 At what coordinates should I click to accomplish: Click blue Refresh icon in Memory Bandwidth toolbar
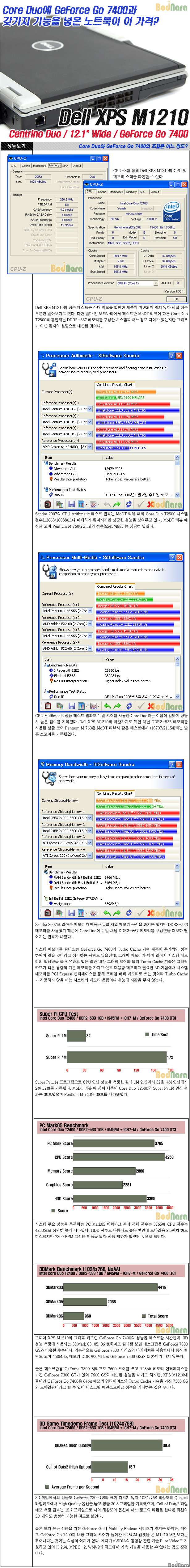[x=129, y=912]
